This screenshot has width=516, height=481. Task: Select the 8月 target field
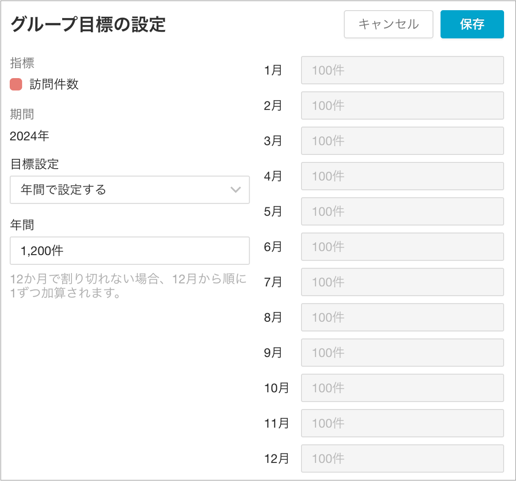(402, 317)
